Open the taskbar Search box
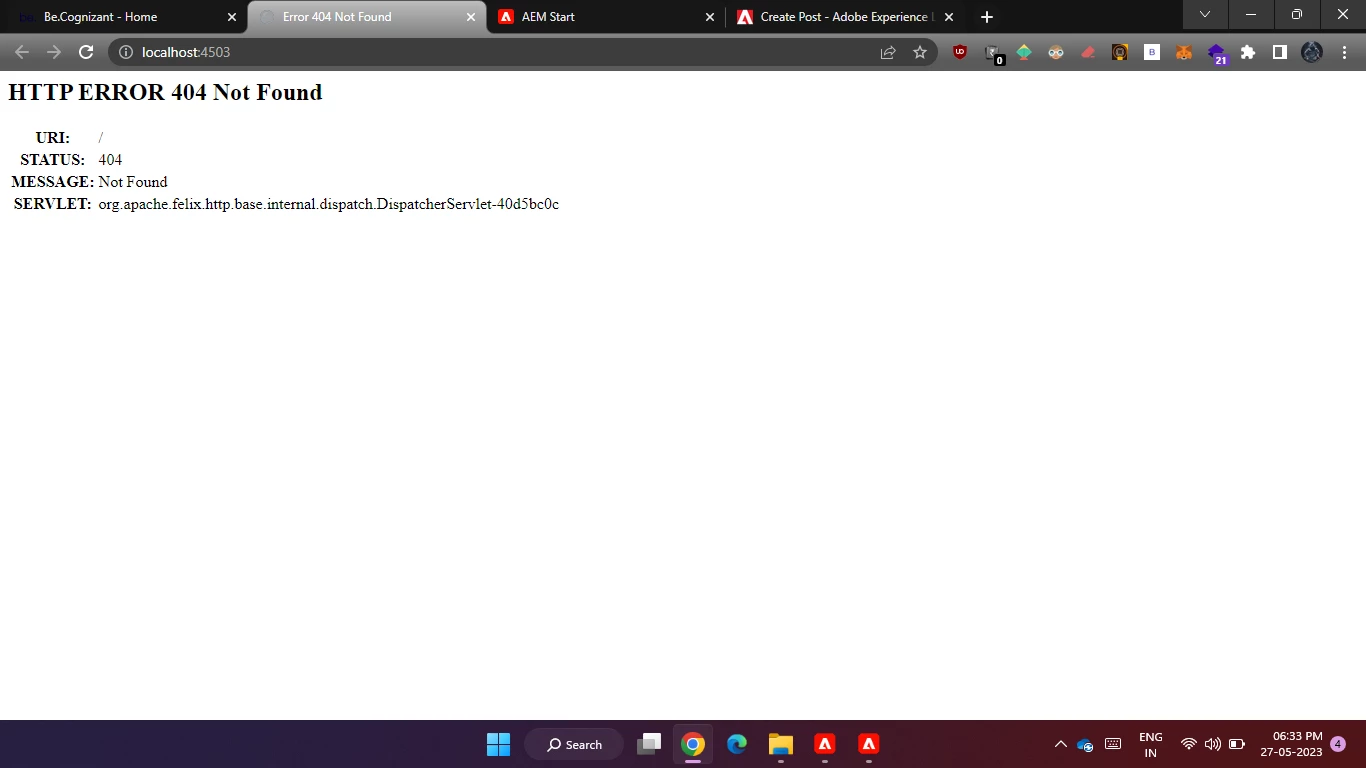The image size is (1366, 768). pyautogui.click(x=574, y=744)
